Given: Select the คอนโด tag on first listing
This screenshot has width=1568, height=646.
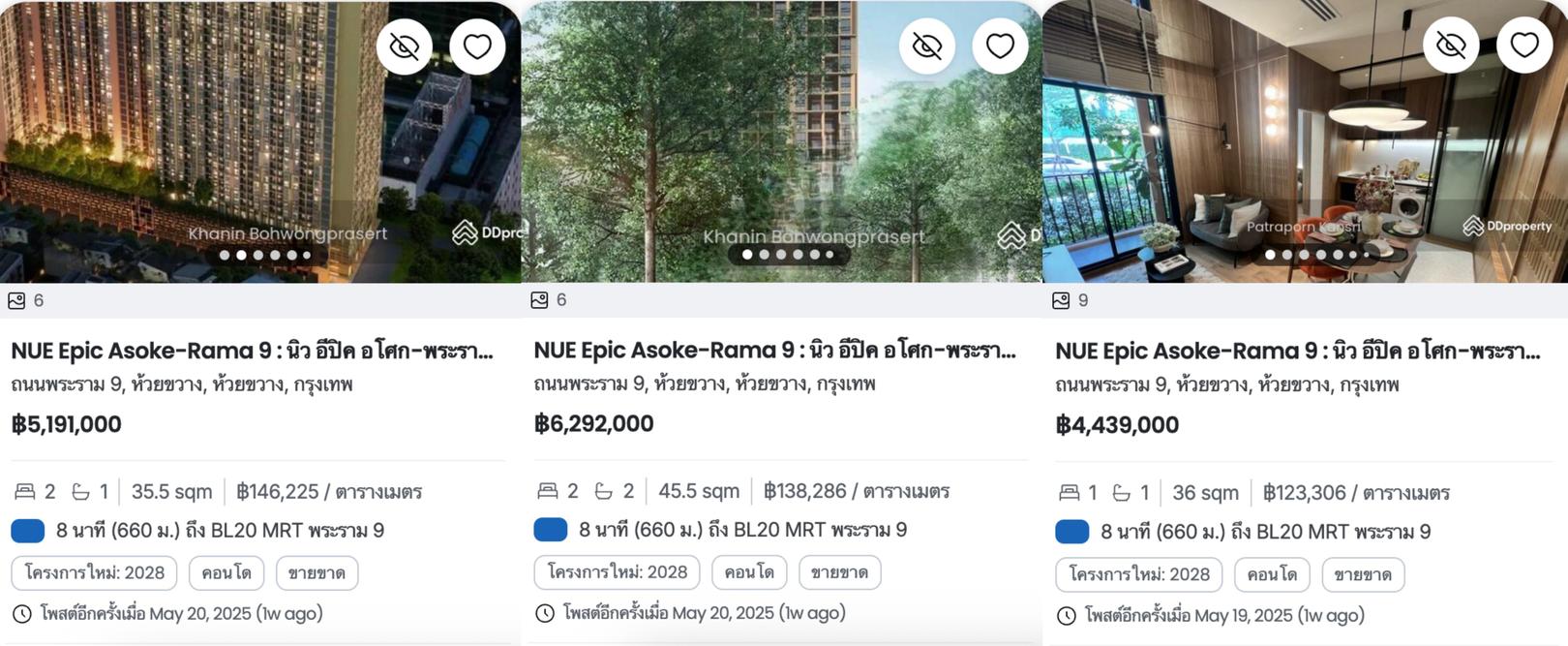Looking at the screenshot, I should [226, 572].
